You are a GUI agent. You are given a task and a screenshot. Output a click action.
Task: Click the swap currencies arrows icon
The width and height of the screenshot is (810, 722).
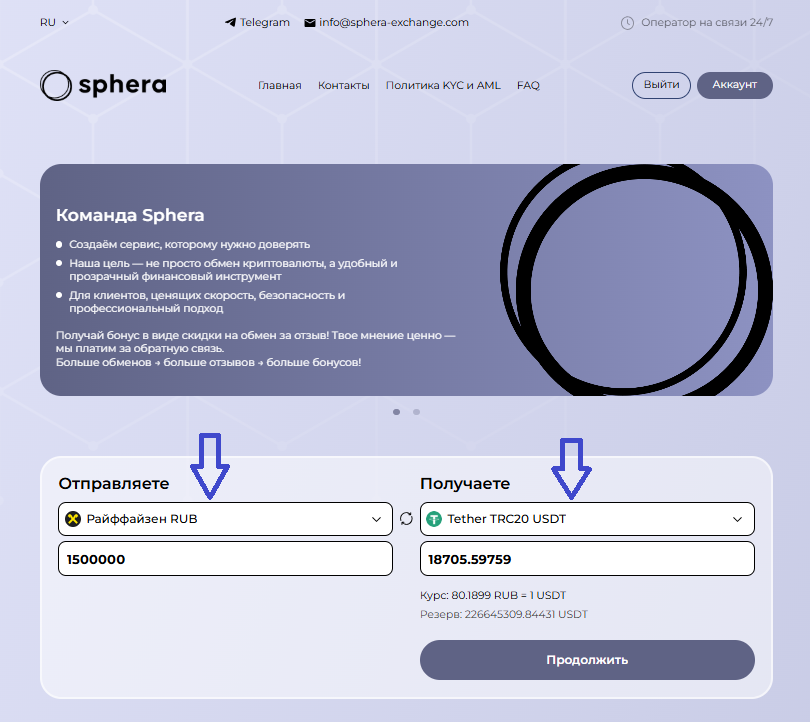[x=406, y=518]
